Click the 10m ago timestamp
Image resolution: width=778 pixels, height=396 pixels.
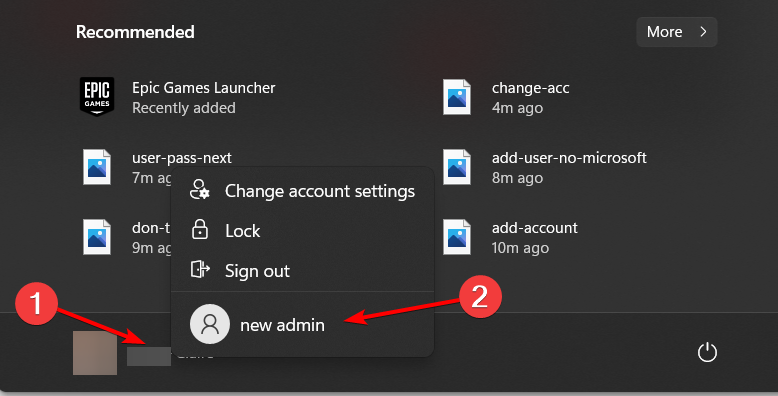[520, 248]
